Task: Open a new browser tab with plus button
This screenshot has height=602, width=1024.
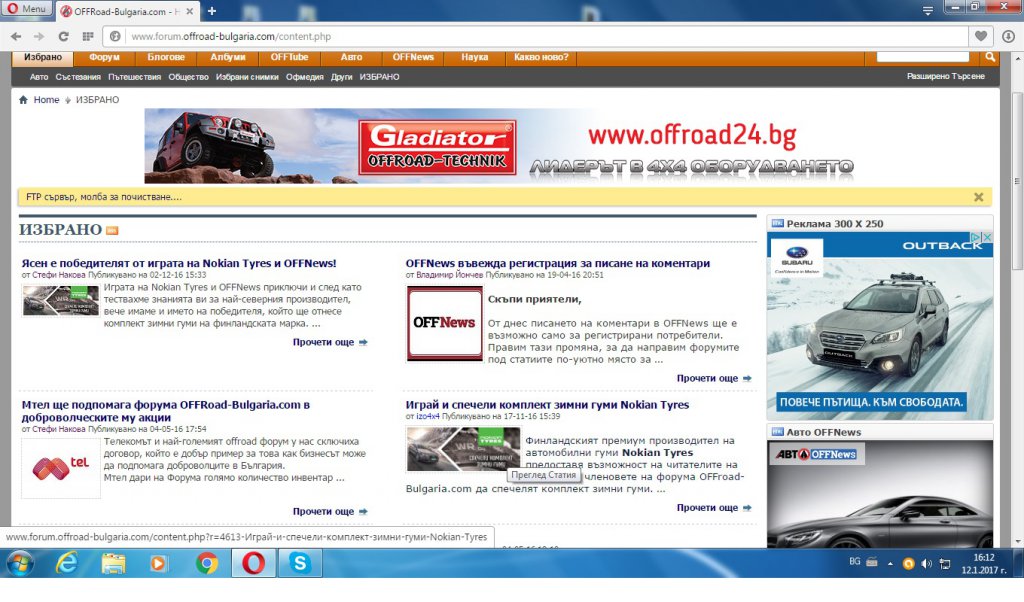Action: pos(212,11)
